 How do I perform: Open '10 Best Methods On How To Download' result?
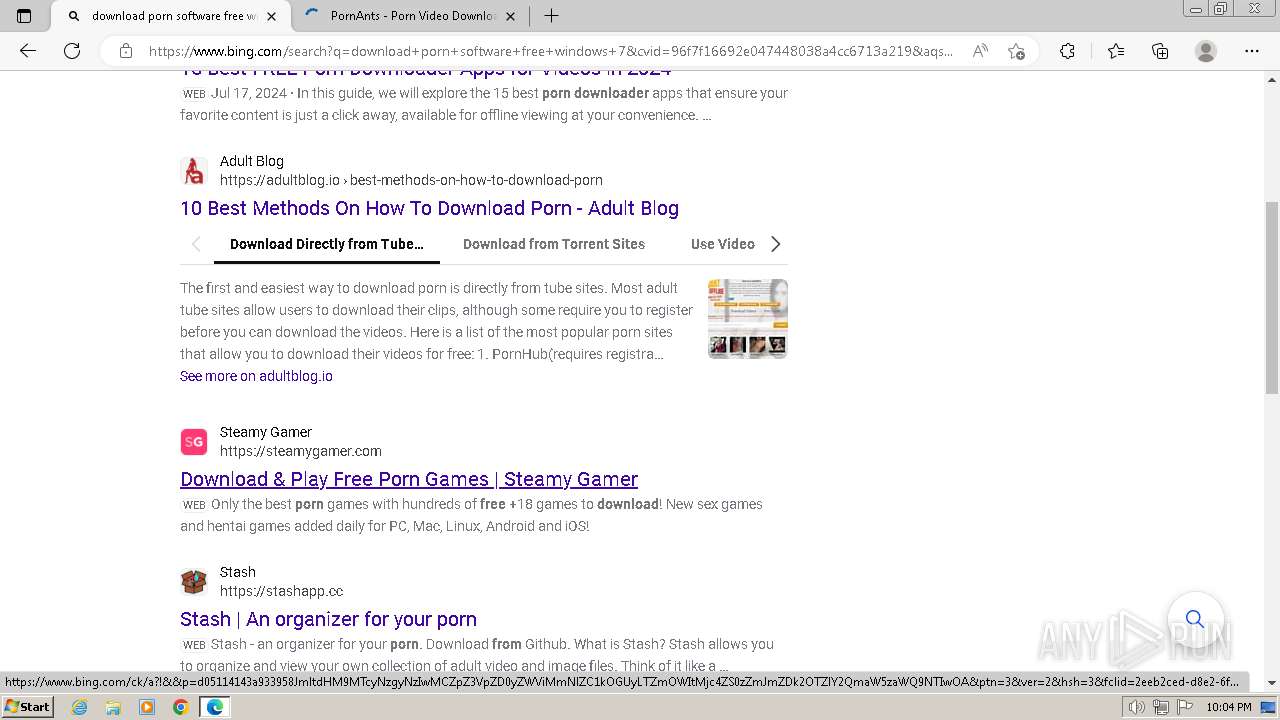429,208
